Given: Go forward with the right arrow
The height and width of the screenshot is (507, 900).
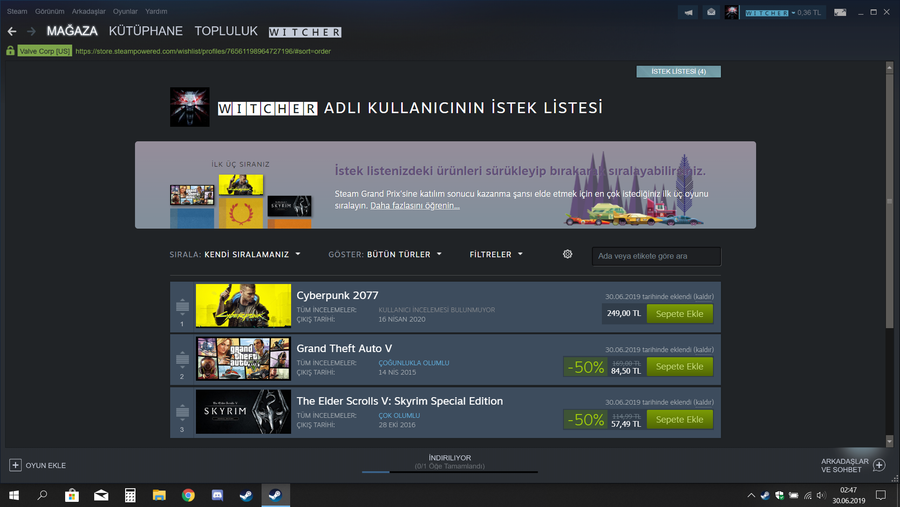Looking at the screenshot, I should click(31, 32).
